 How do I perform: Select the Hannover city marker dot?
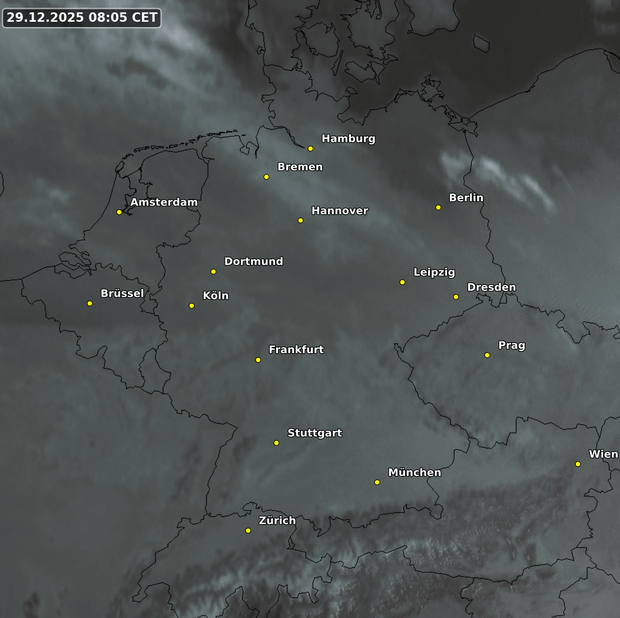300,220
